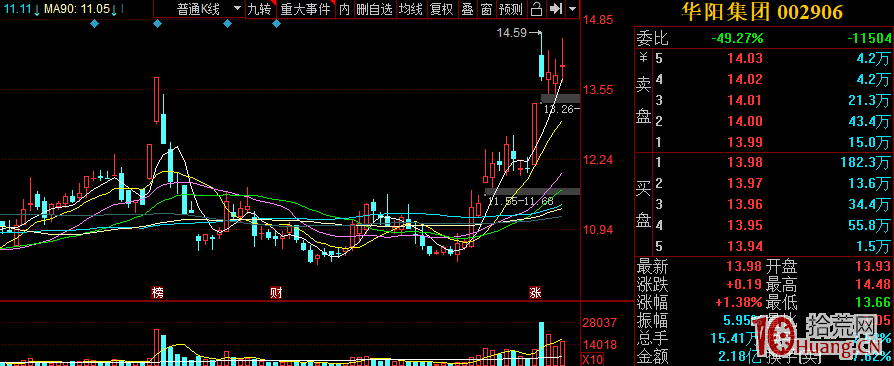894x366 pixels.
Task: Click the 窗 window button
Action: (486, 9)
